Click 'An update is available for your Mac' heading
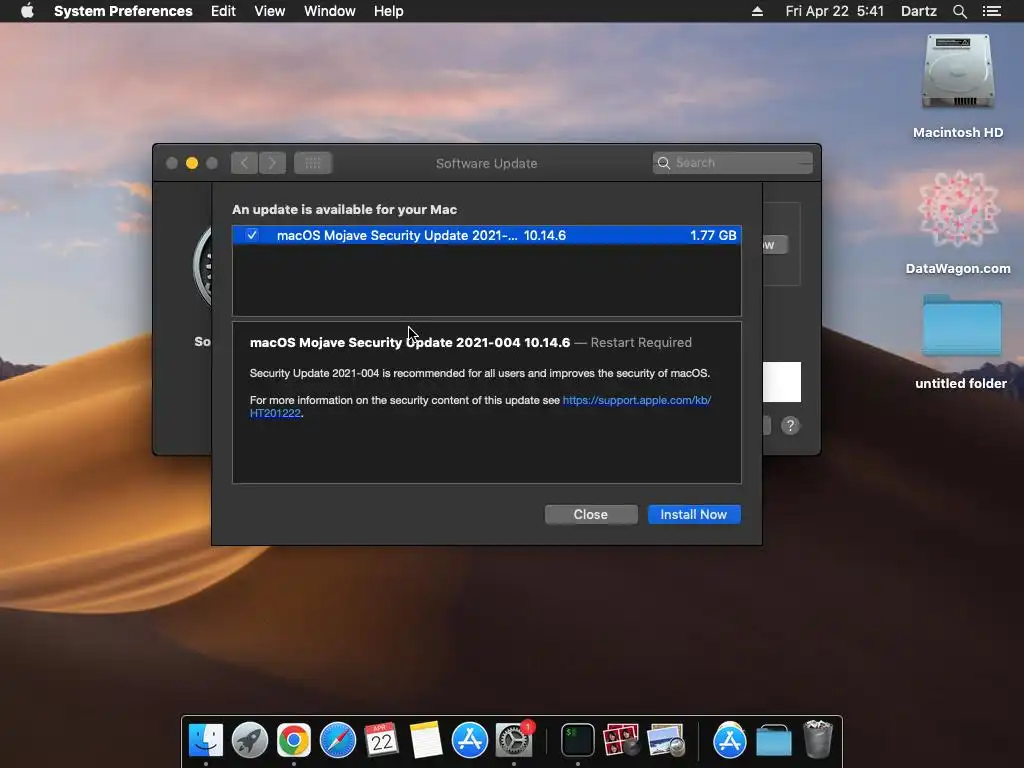The height and width of the screenshot is (768, 1024). tap(344, 210)
